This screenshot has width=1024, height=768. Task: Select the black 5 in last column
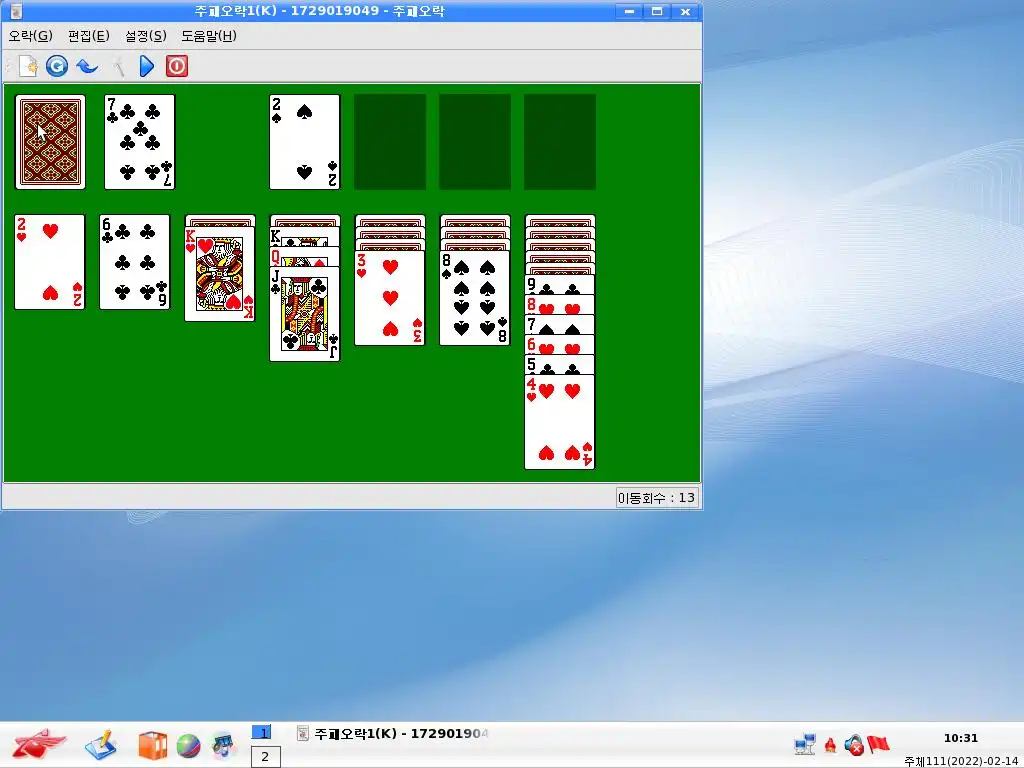(x=560, y=364)
